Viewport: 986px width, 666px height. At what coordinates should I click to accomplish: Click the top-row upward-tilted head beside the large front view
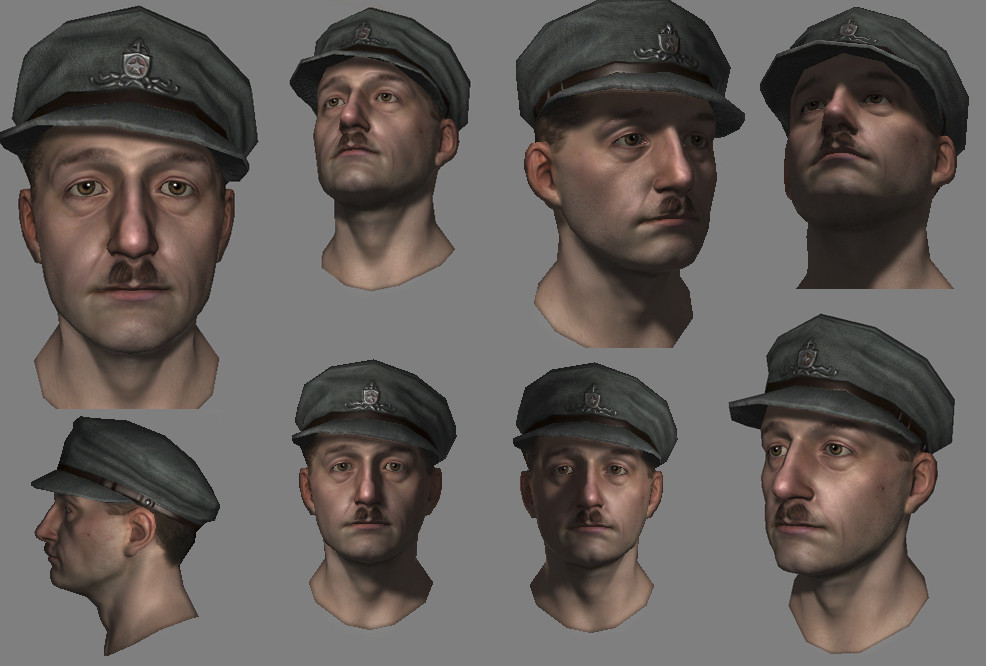pos(380,148)
